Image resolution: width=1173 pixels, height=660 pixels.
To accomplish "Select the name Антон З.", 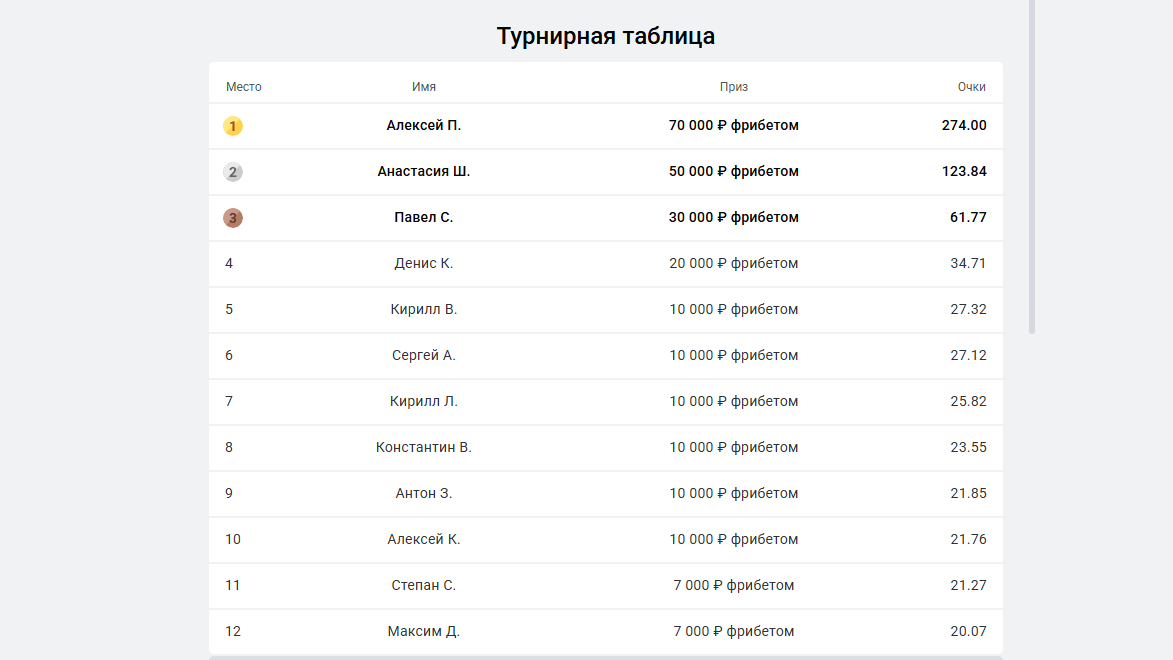I will pyautogui.click(x=423, y=494).
